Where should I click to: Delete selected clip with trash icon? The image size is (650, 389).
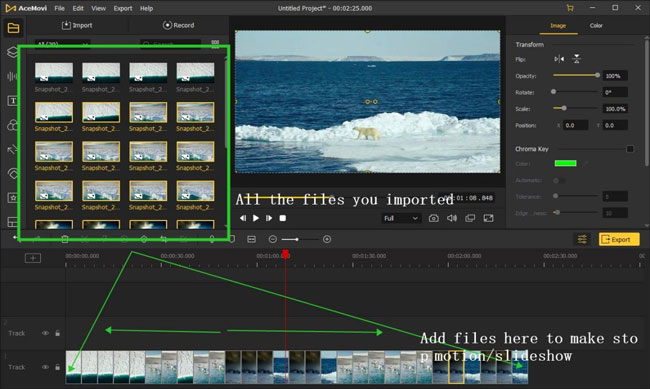tap(65, 239)
